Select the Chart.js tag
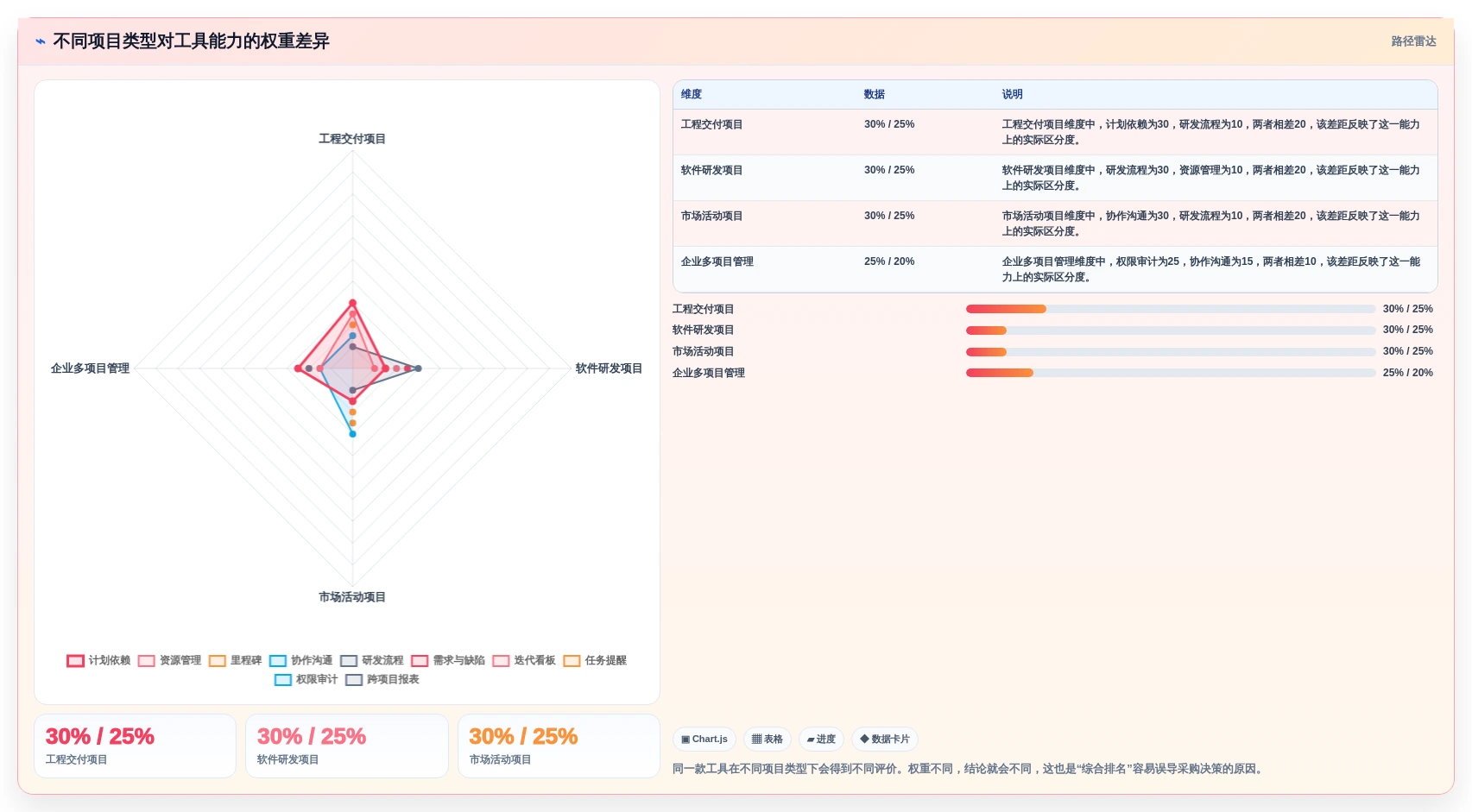Screen dimensions: 1472x812 click(x=704, y=740)
